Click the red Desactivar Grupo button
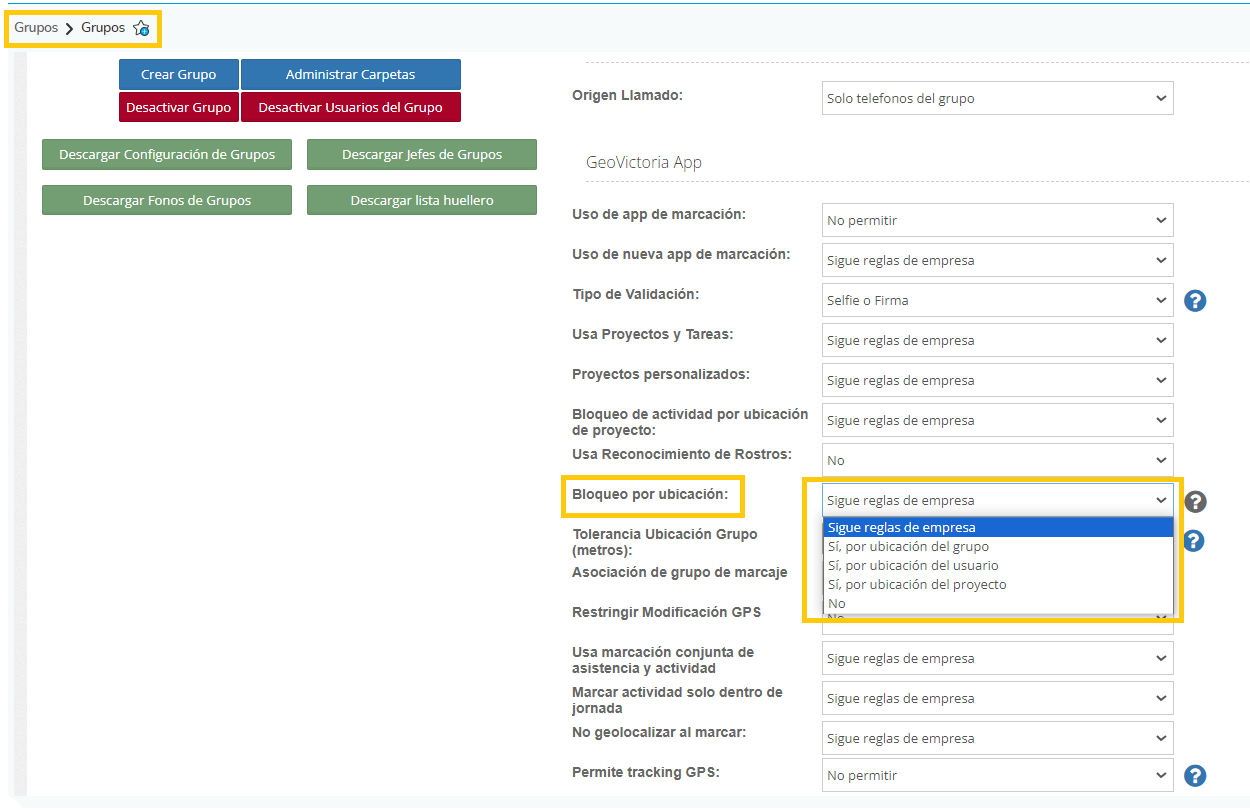1250x810 pixels. tap(178, 108)
